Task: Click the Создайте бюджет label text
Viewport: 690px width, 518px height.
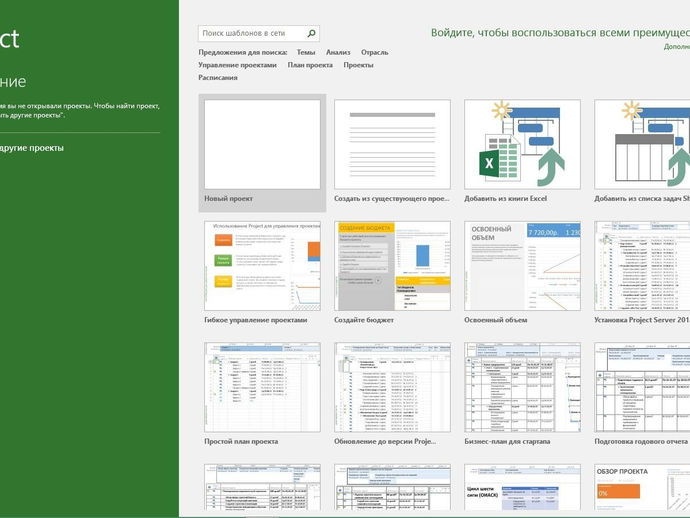Action: [364, 320]
